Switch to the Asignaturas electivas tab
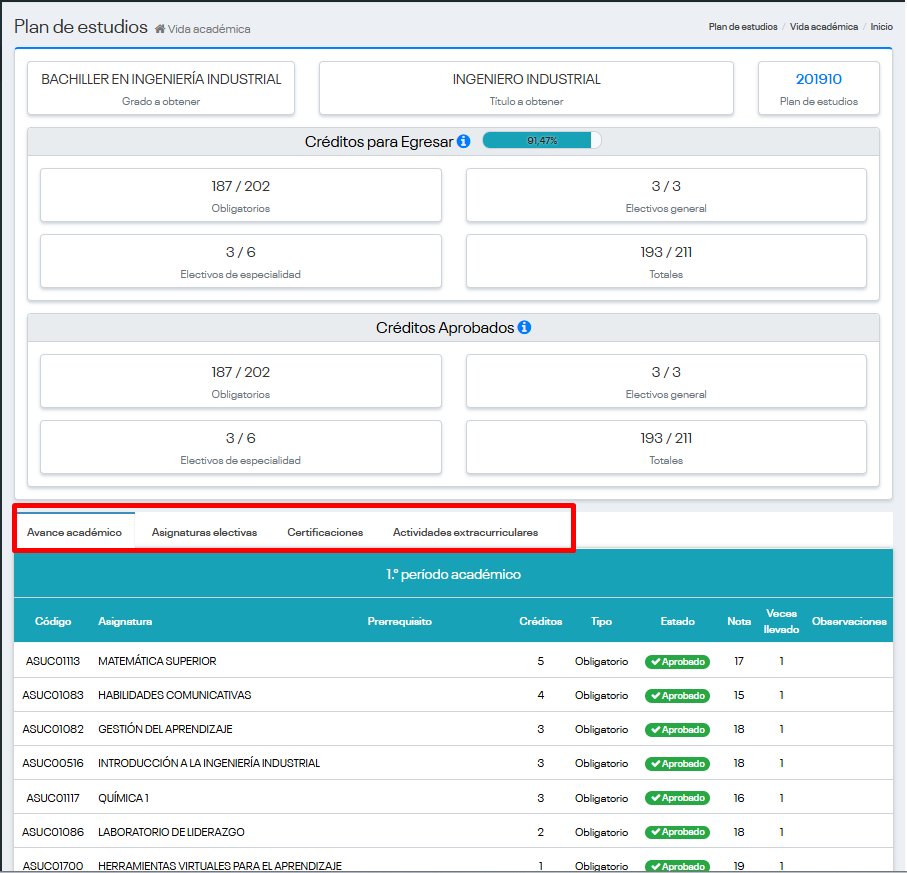 click(x=204, y=532)
